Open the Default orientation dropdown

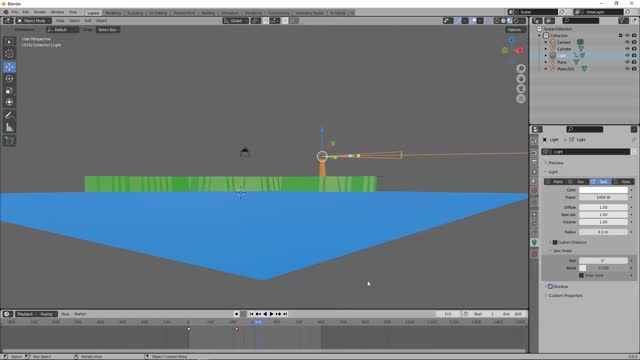(x=62, y=30)
